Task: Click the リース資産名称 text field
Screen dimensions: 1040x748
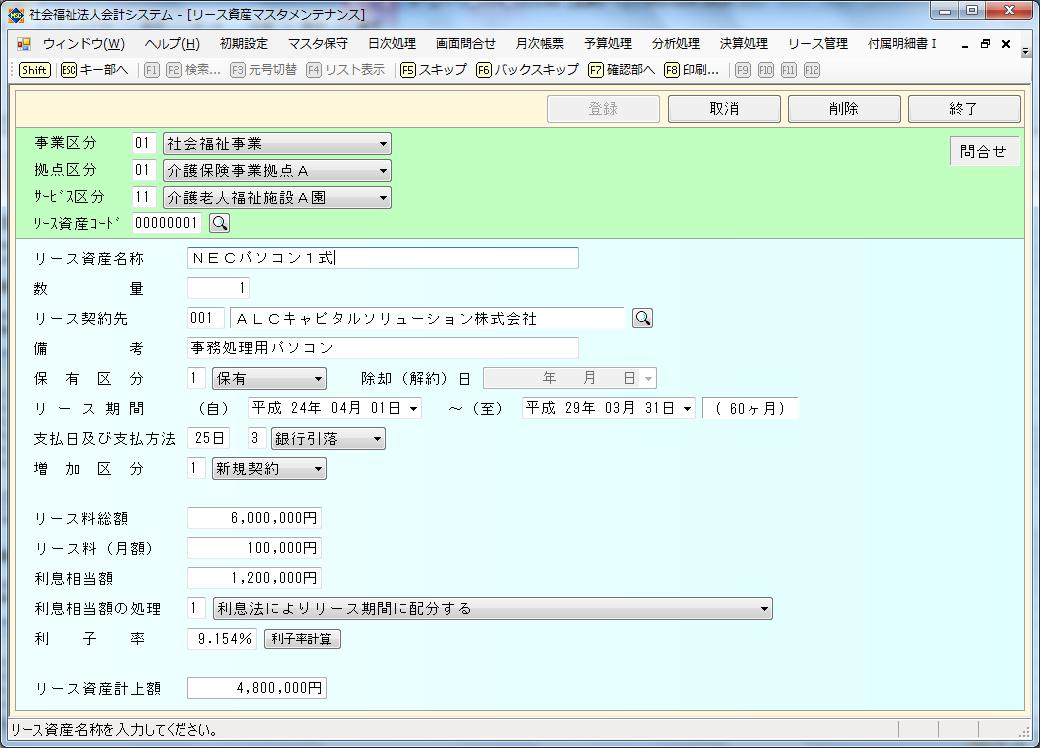Action: click(382, 258)
